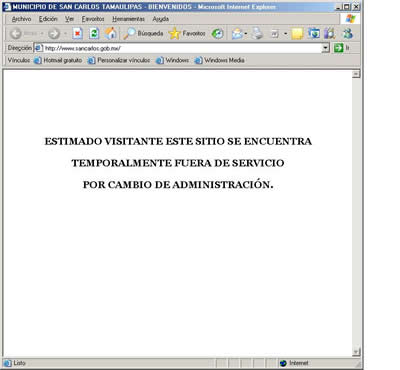
Task: Refresh the page with the Refresh icon
Action: [94, 34]
